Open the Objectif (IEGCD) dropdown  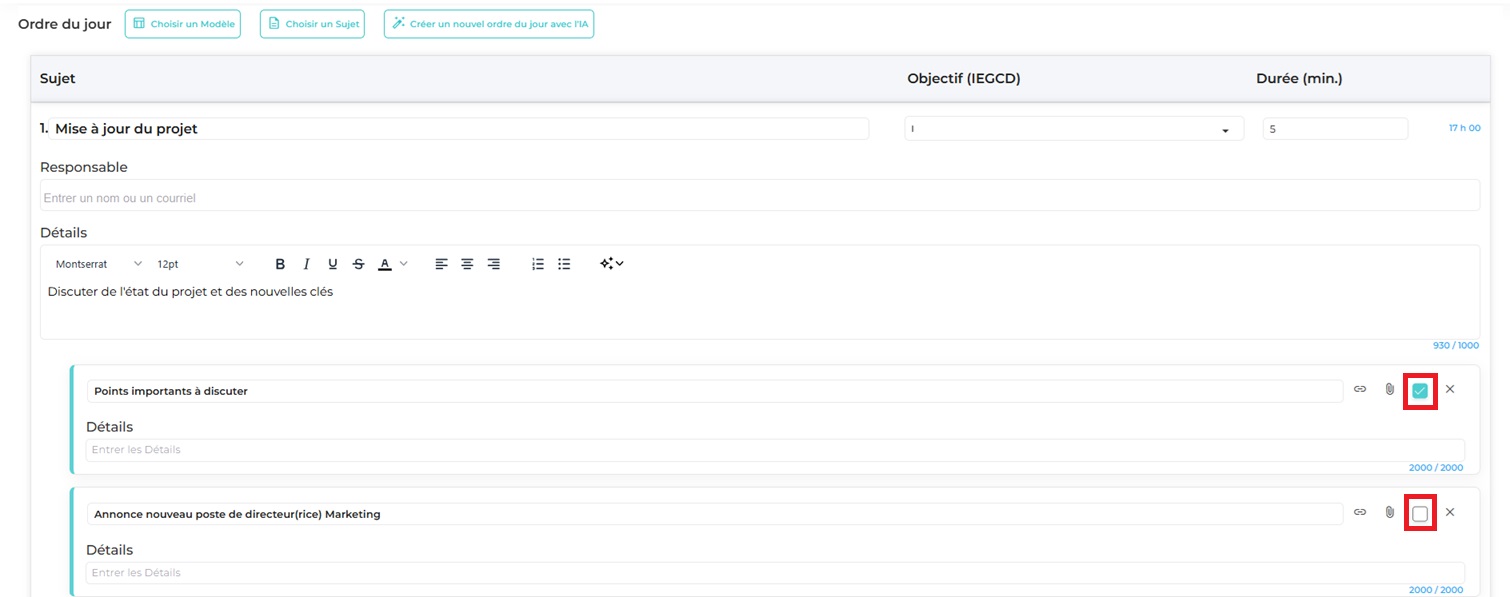tap(1073, 129)
